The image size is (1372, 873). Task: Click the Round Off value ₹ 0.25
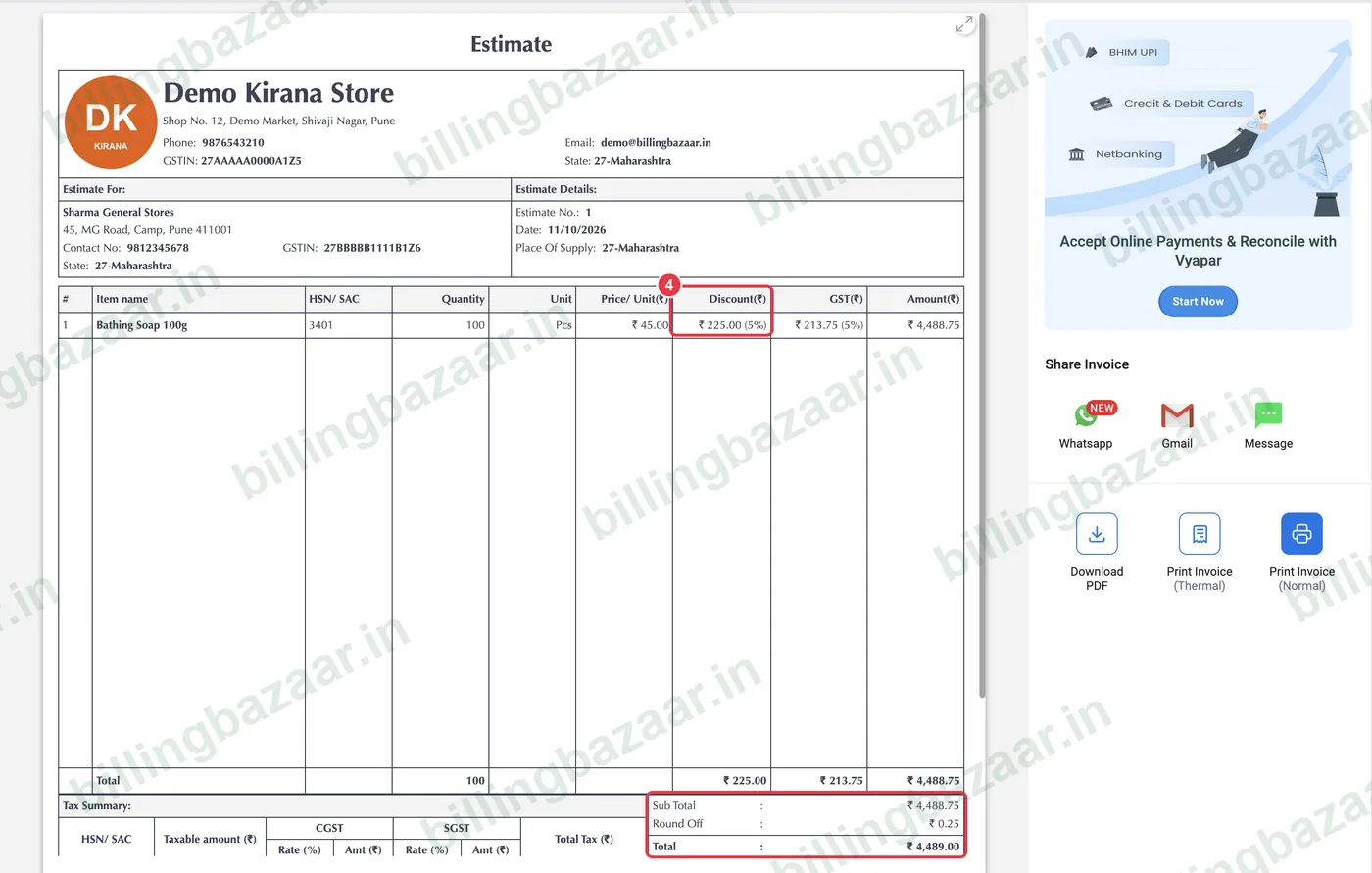pyautogui.click(x=945, y=824)
